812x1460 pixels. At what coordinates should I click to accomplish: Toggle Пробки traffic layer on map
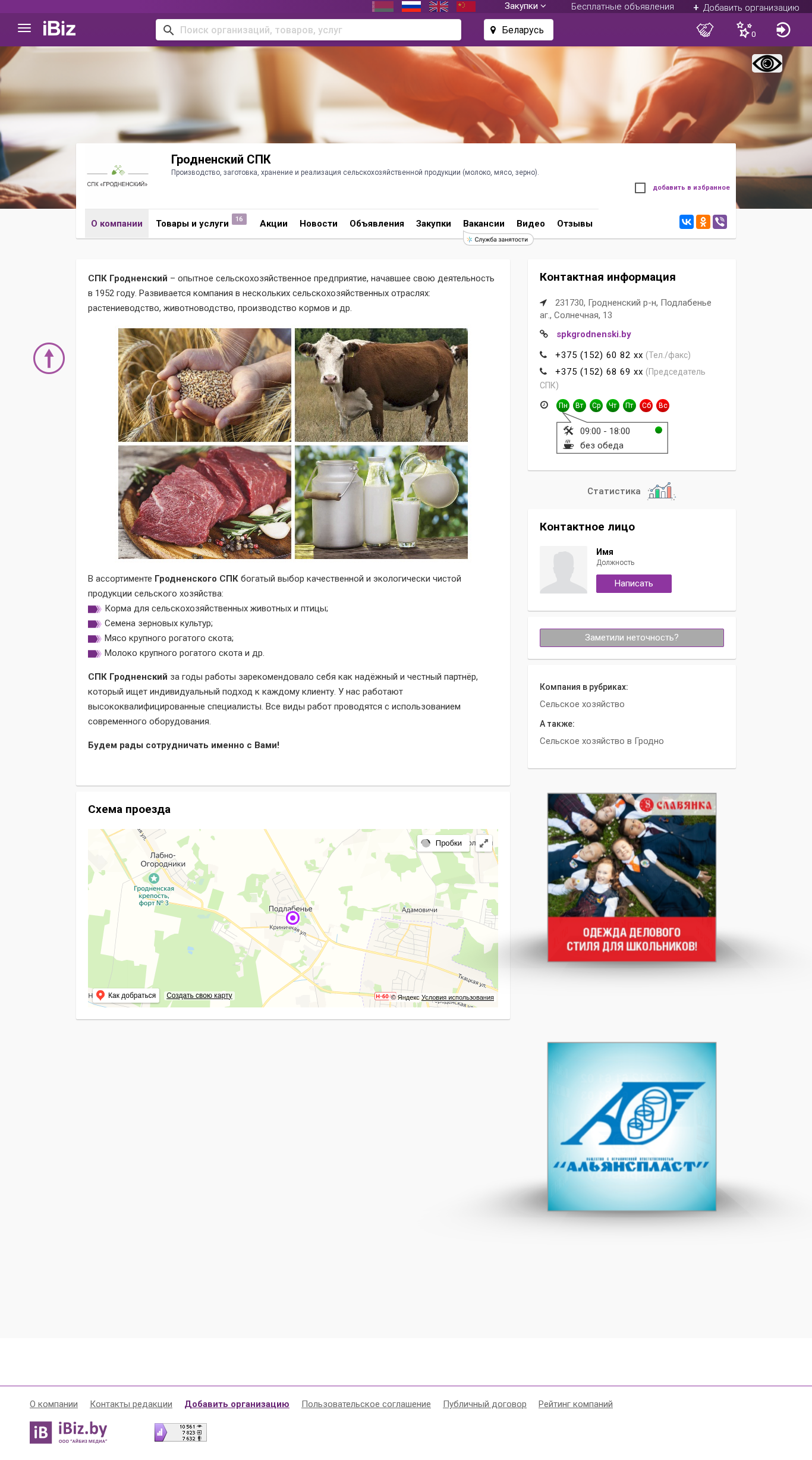point(442,843)
